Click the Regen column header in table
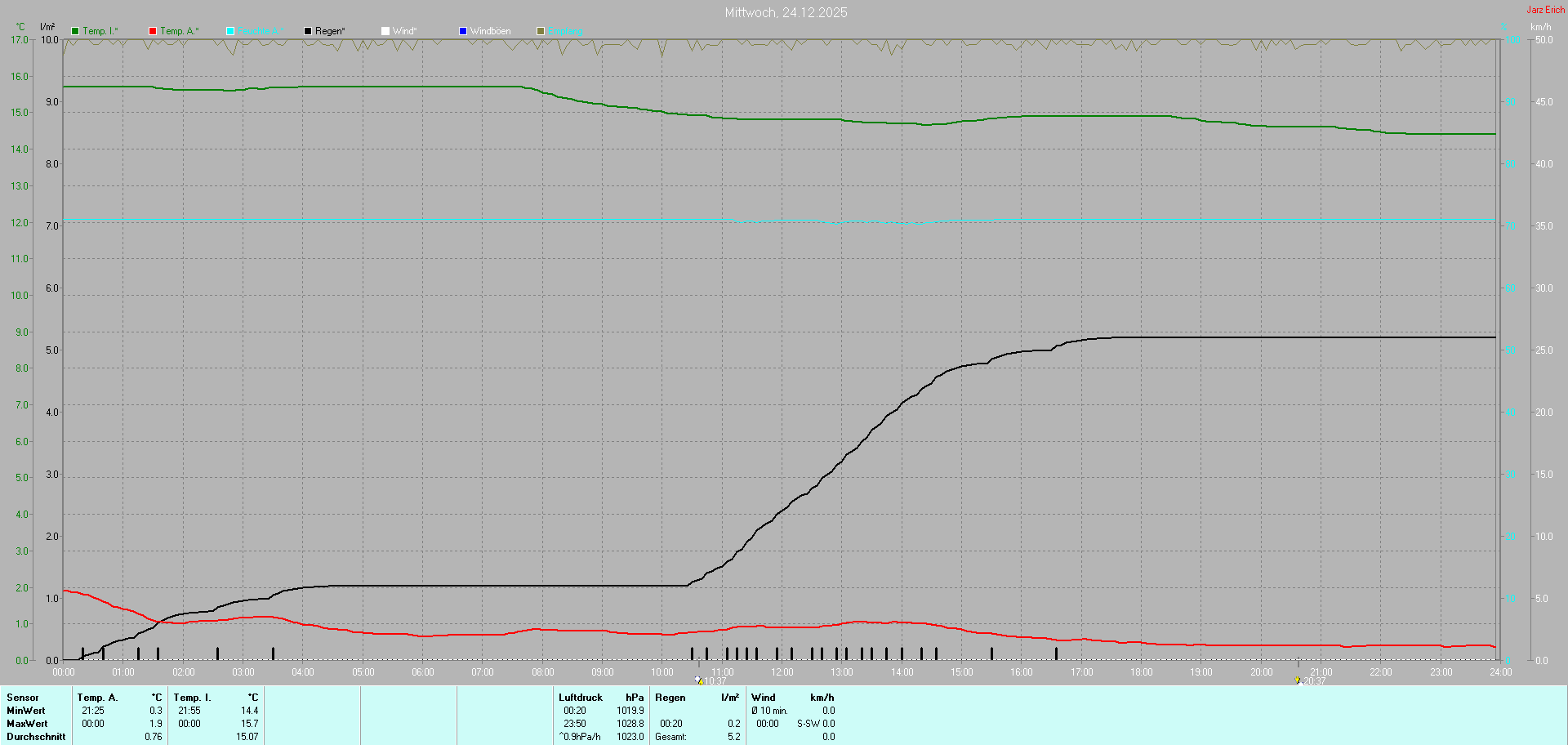The width and height of the screenshot is (1568, 745). pos(670,698)
